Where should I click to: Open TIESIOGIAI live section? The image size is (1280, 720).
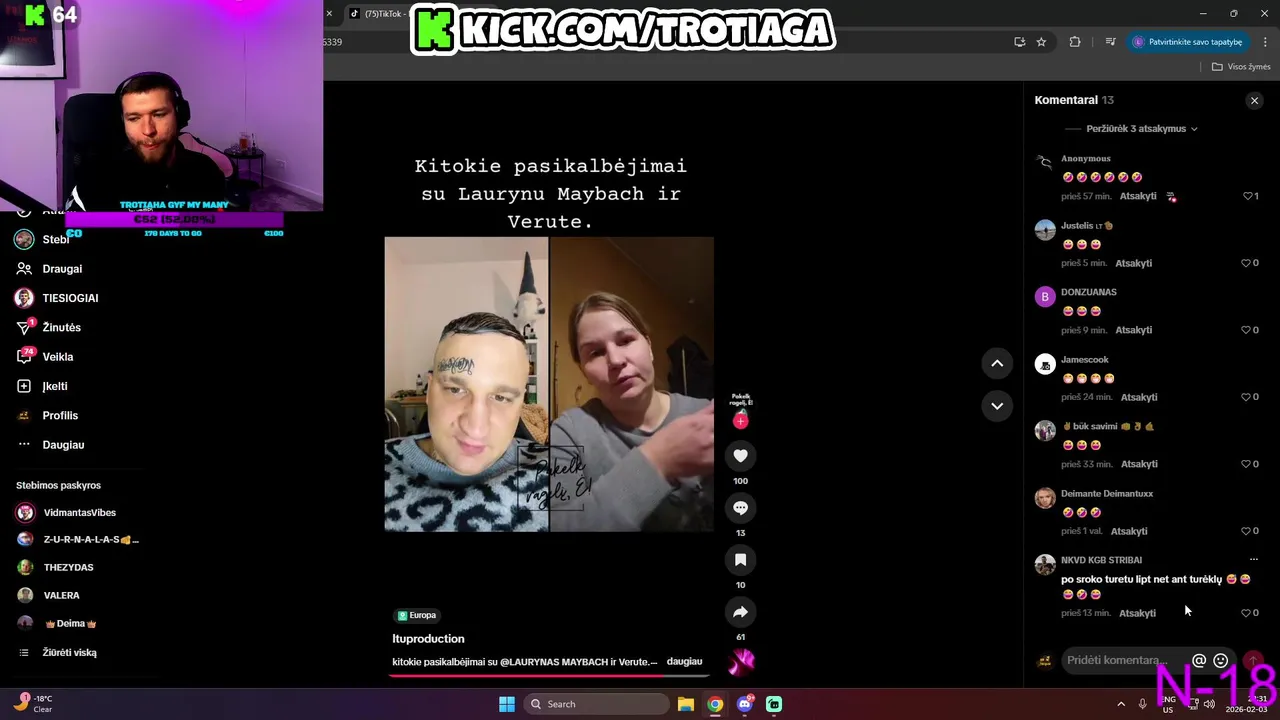(x=70, y=298)
